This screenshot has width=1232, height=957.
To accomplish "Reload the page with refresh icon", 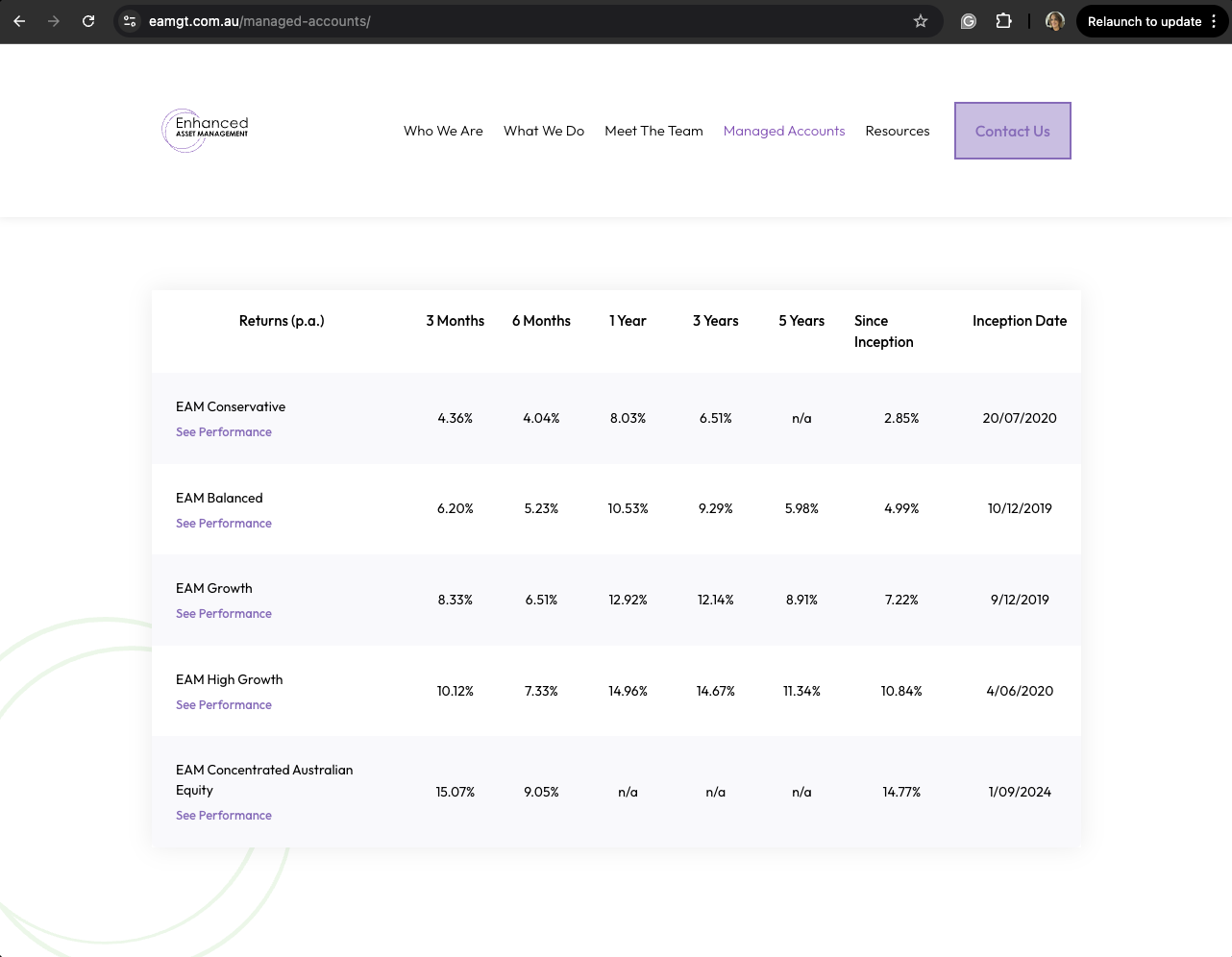I will click(x=88, y=21).
